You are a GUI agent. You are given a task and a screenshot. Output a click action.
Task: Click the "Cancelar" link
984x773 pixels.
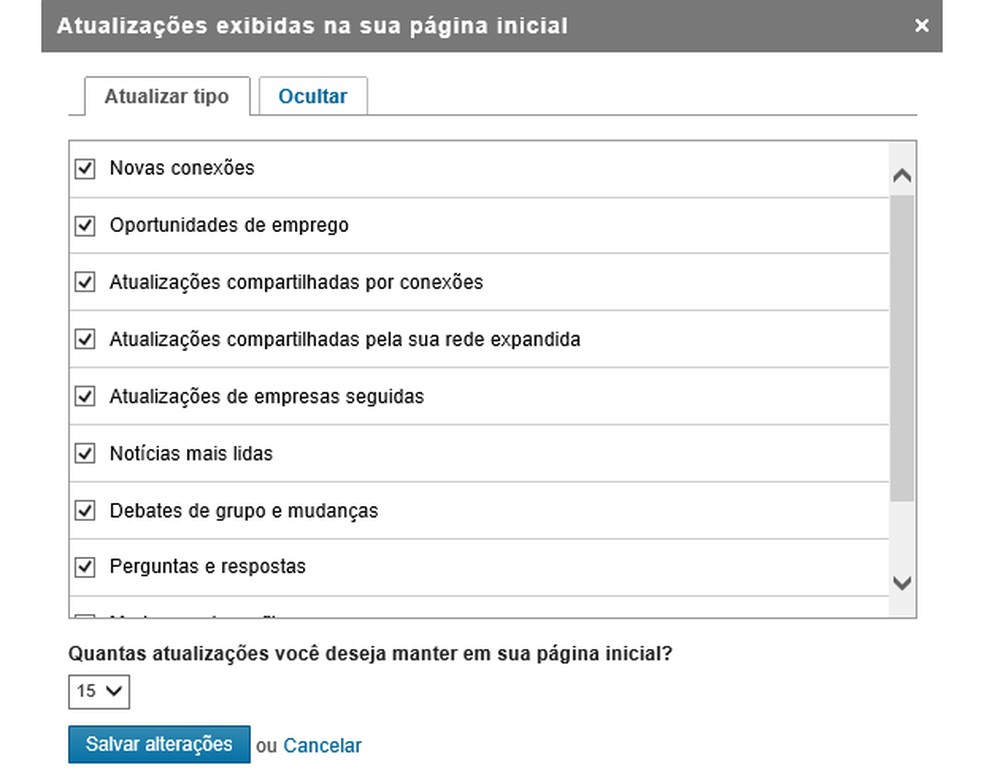pyautogui.click(x=321, y=744)
